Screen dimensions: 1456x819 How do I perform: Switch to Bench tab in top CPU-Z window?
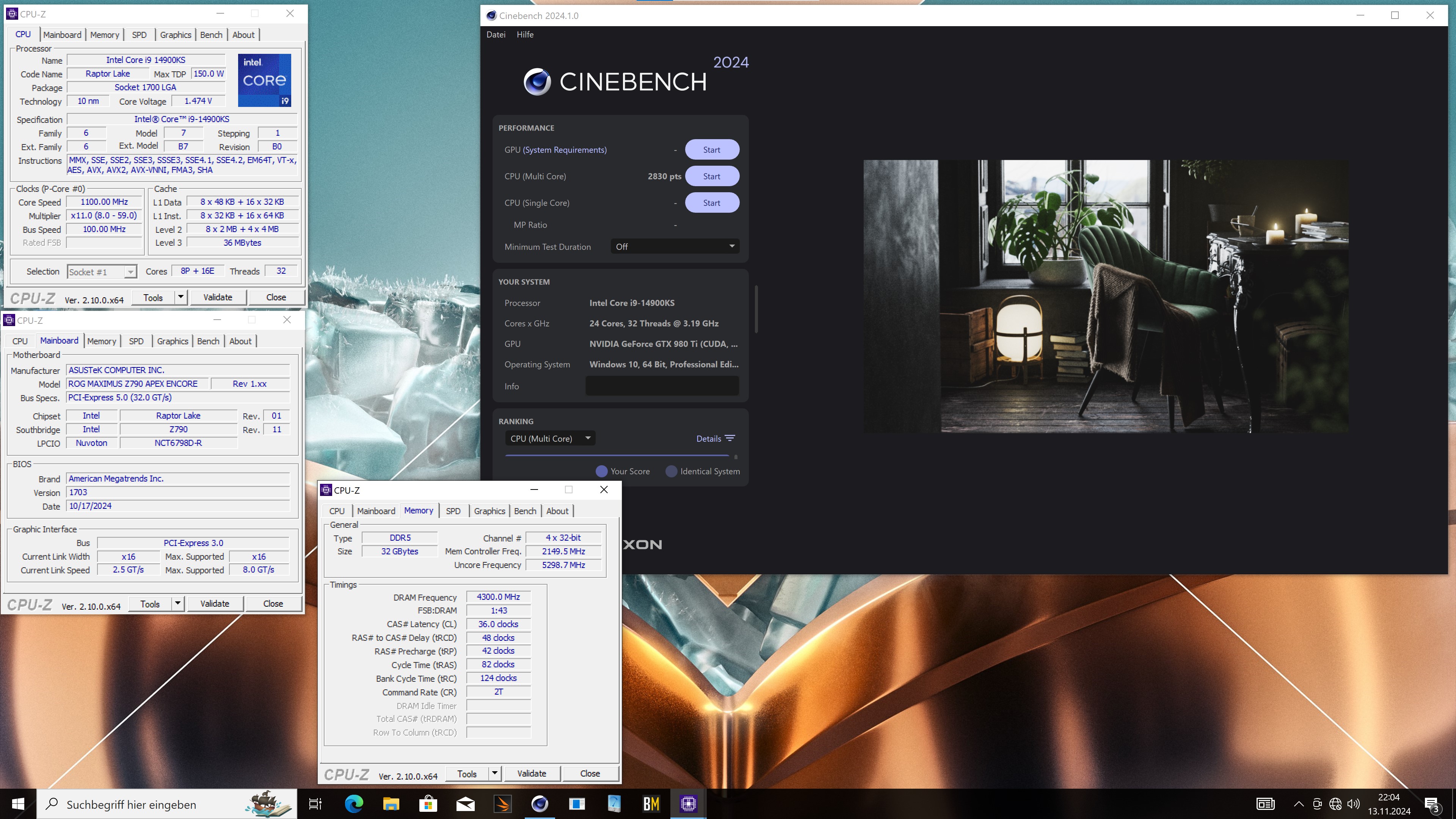(x=212, y=35)
